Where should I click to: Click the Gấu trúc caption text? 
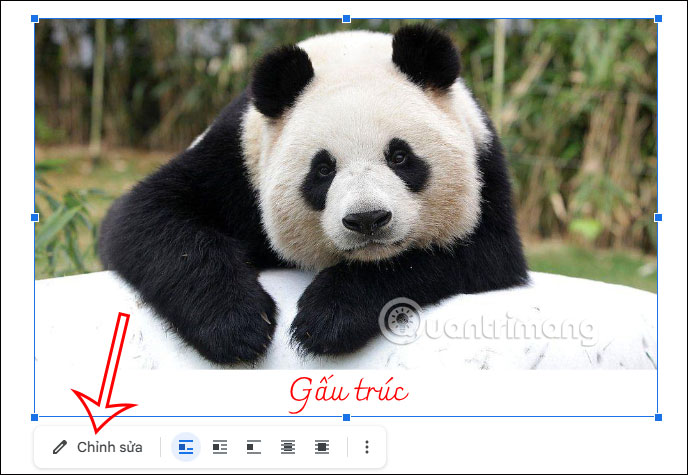[349, 393]
